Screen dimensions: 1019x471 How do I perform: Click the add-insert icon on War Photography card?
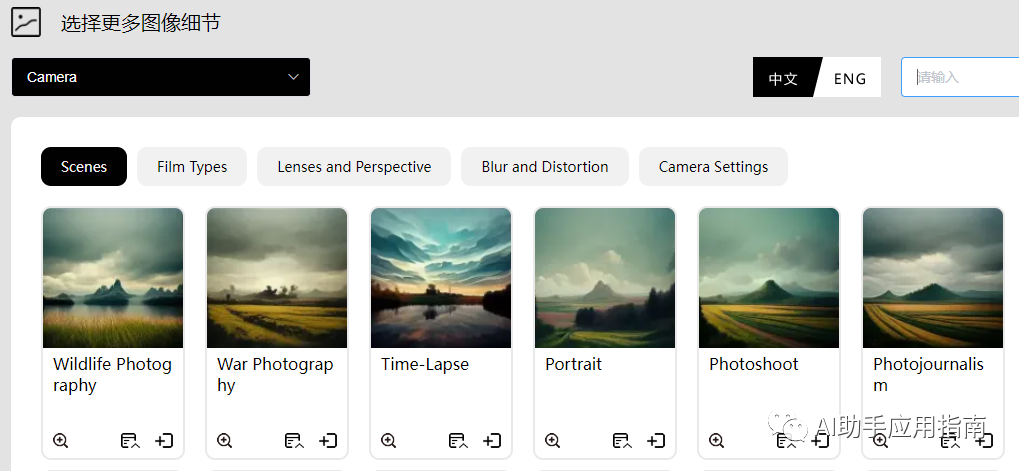tap(328, 440)
